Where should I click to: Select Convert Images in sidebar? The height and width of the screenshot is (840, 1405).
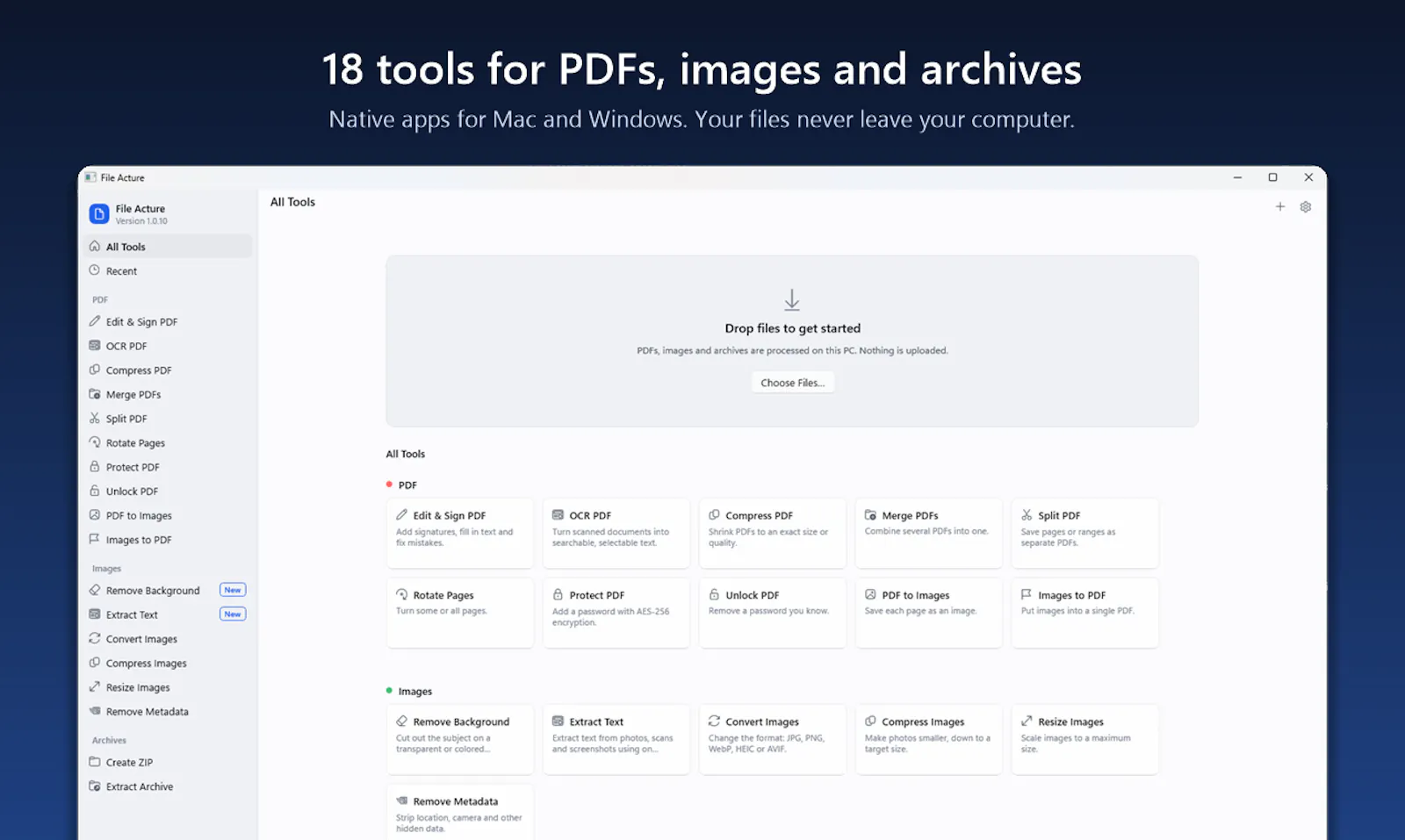click(x=169, y=639)
